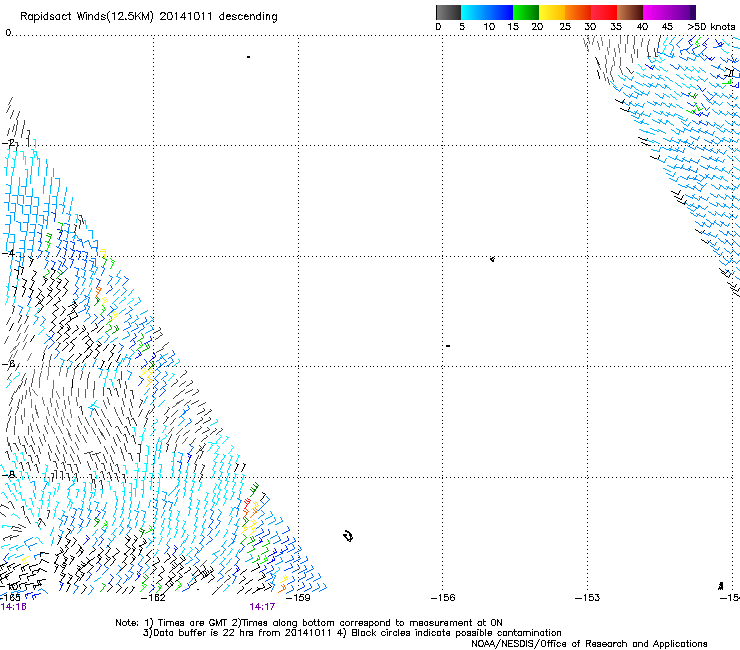Click the dark blue 10-15 knots color segment
The height and width of the screenshot is (650, 740).
500,12
